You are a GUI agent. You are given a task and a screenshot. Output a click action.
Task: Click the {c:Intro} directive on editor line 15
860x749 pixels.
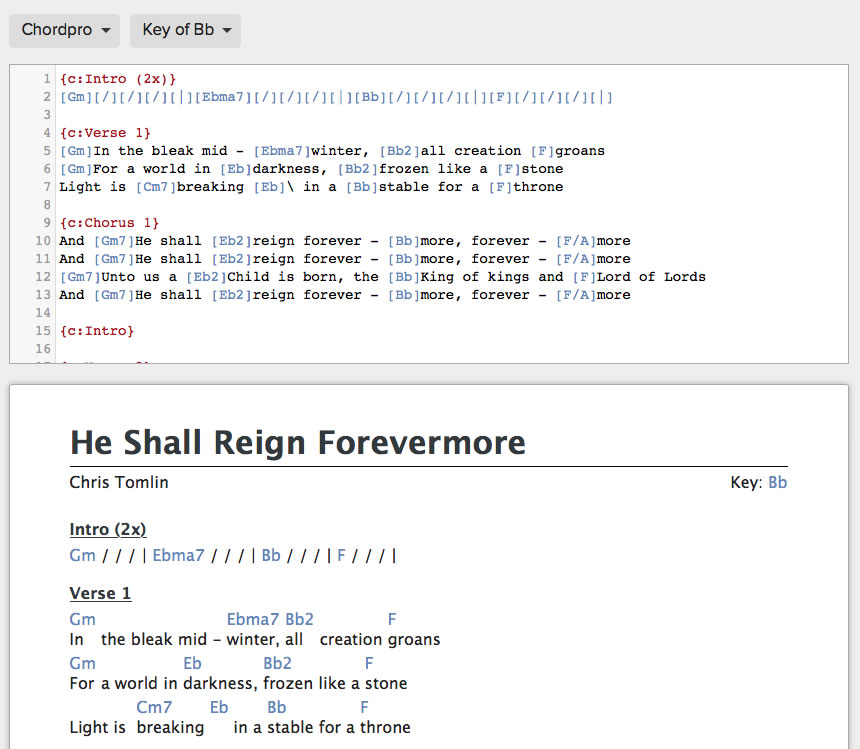click(x=96, y=331)
